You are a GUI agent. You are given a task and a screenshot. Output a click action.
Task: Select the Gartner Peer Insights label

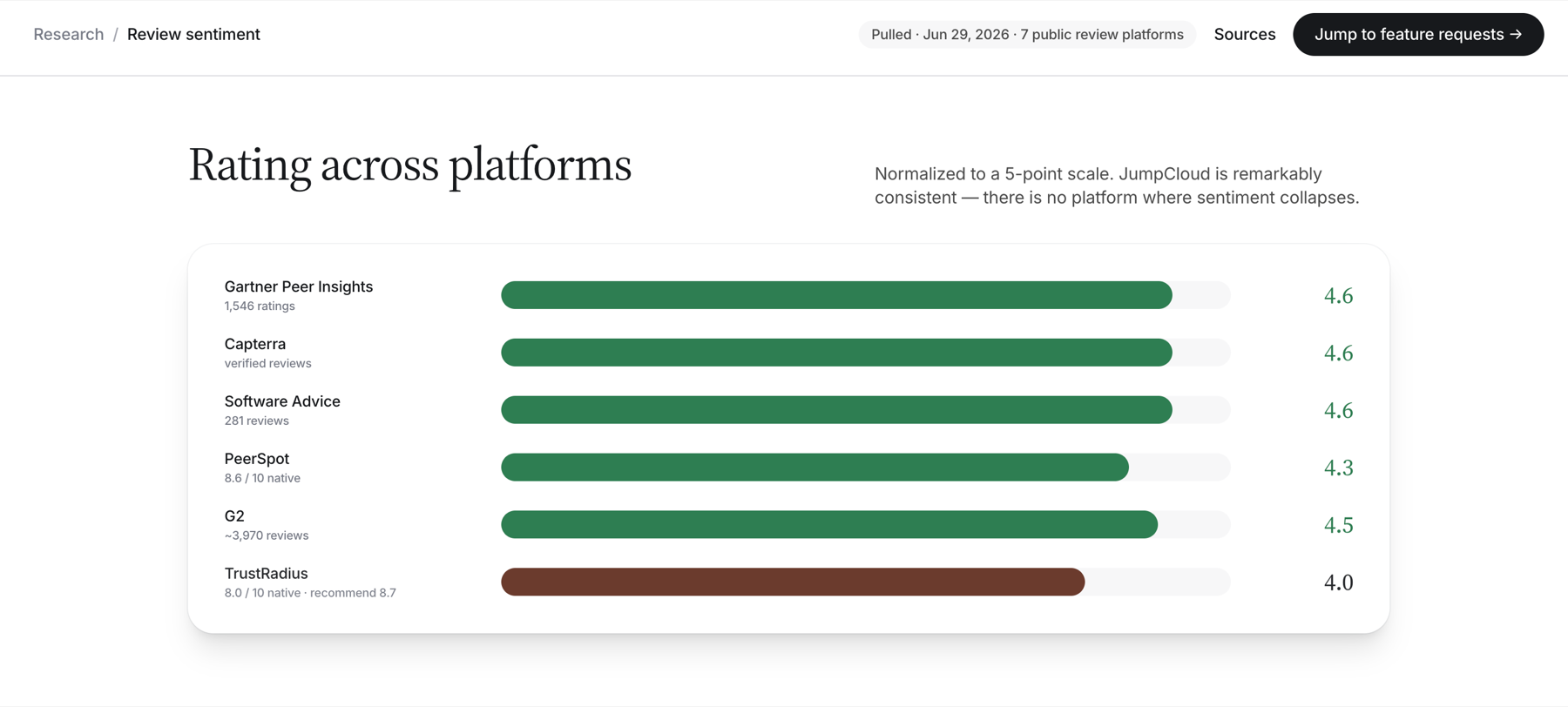click(298, 286)
